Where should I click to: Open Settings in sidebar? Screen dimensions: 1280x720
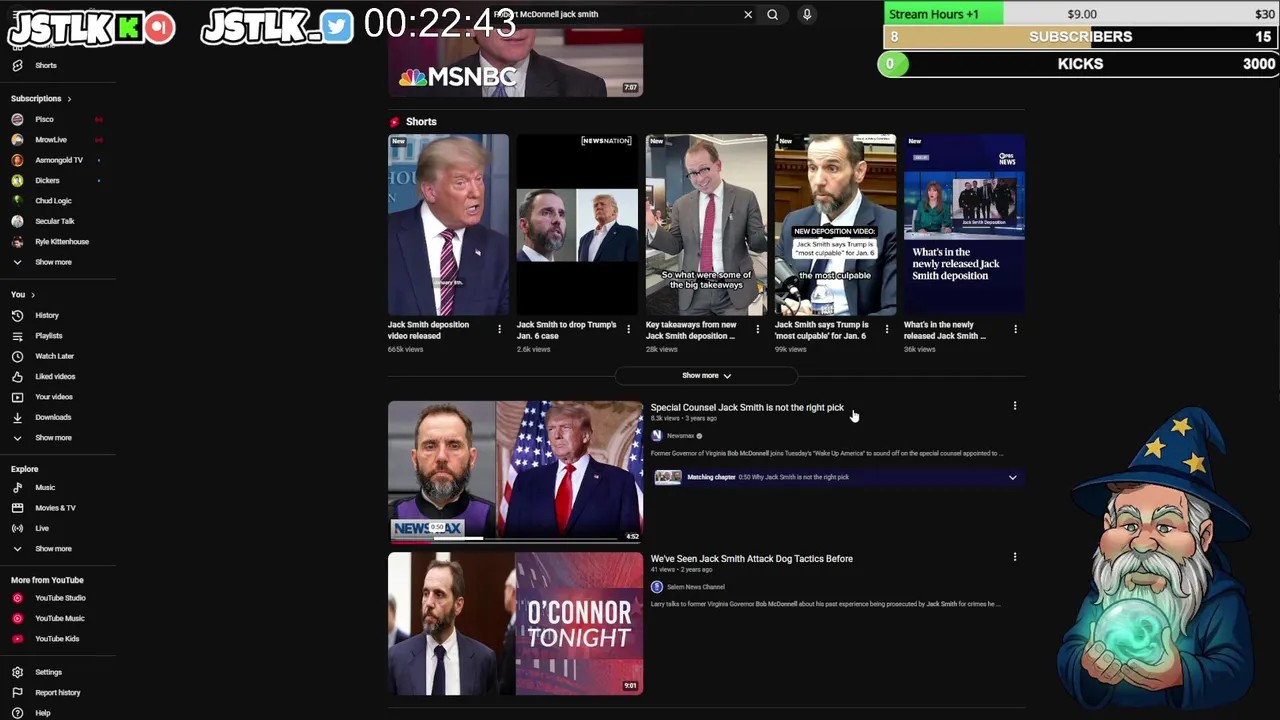coord(48,672)
